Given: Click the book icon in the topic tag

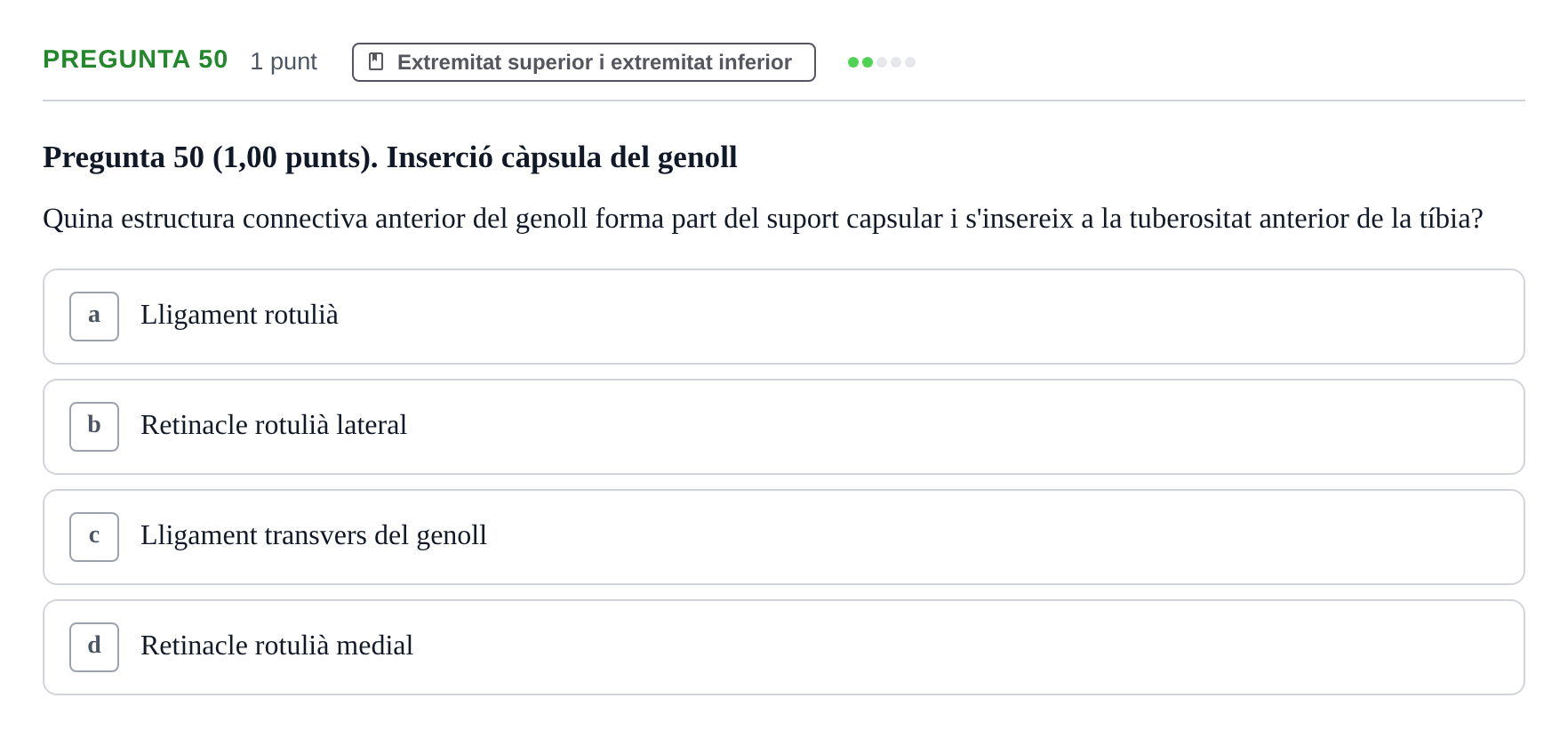Looking at the screenshot, I should (x=376, y=61).
